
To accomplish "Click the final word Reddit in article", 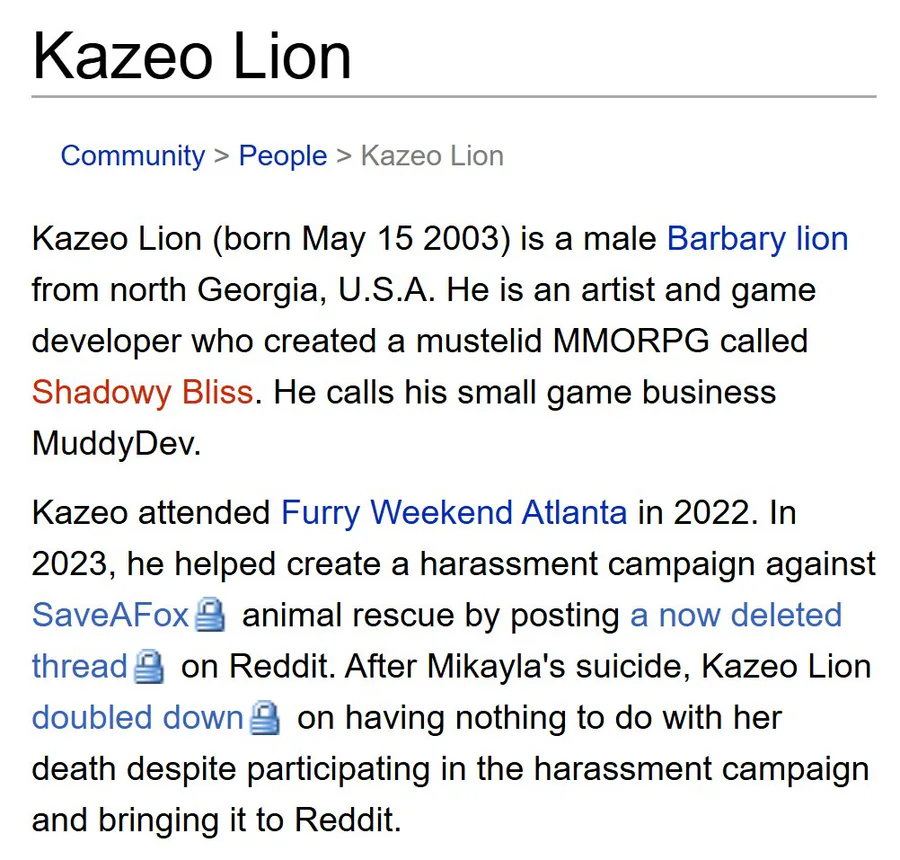I will tap(347, 820).
